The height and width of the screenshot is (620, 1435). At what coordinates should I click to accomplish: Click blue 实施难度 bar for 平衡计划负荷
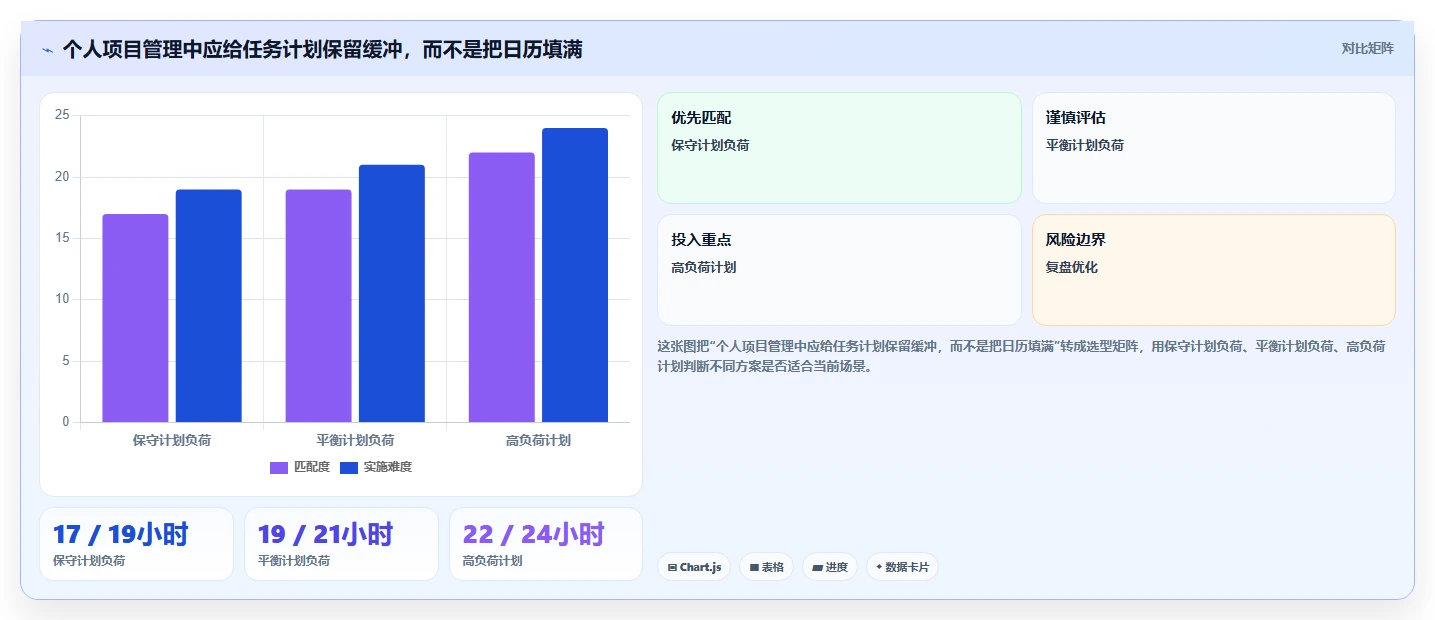click(392, 294)
